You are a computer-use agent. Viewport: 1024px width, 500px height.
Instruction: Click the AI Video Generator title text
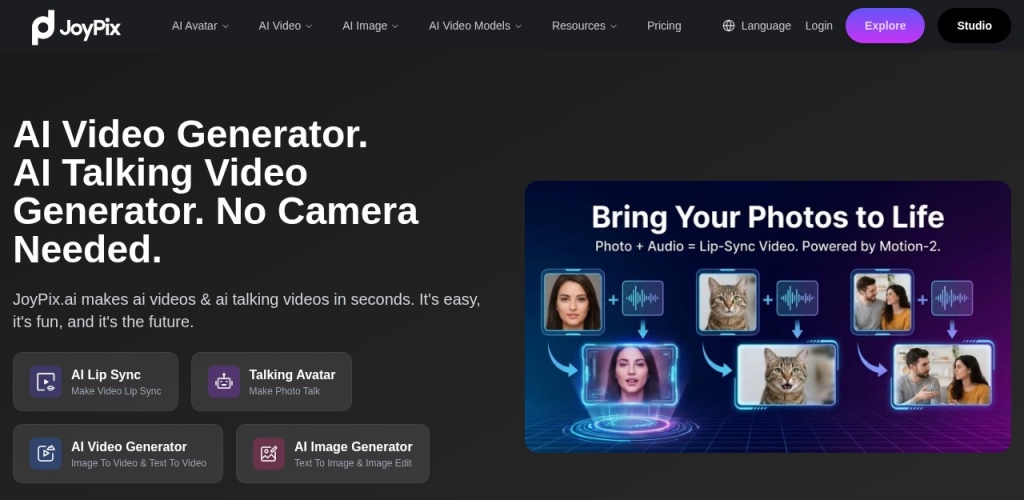[129, 446]
